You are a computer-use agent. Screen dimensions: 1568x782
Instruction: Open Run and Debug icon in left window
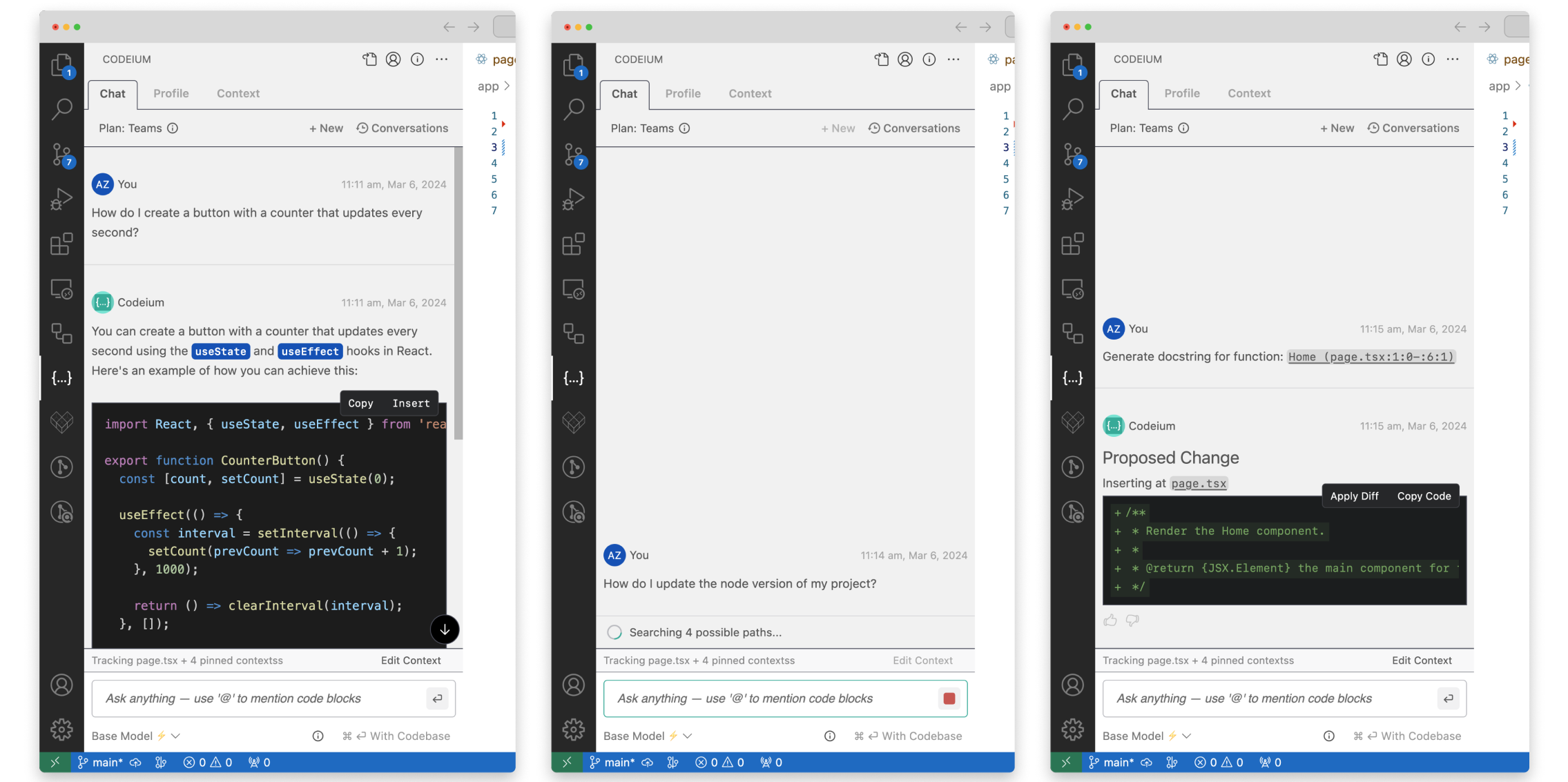pos(62,199)
